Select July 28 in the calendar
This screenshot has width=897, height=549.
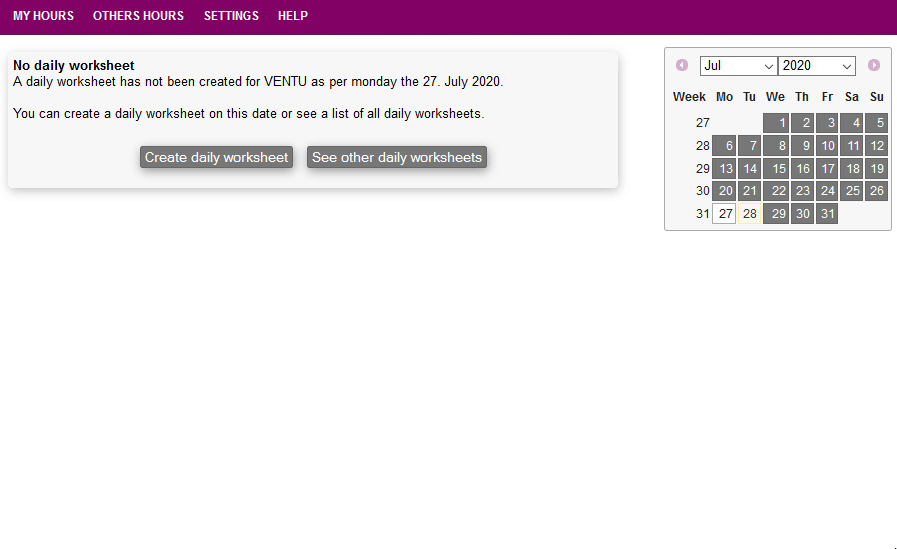click(750, 214)
